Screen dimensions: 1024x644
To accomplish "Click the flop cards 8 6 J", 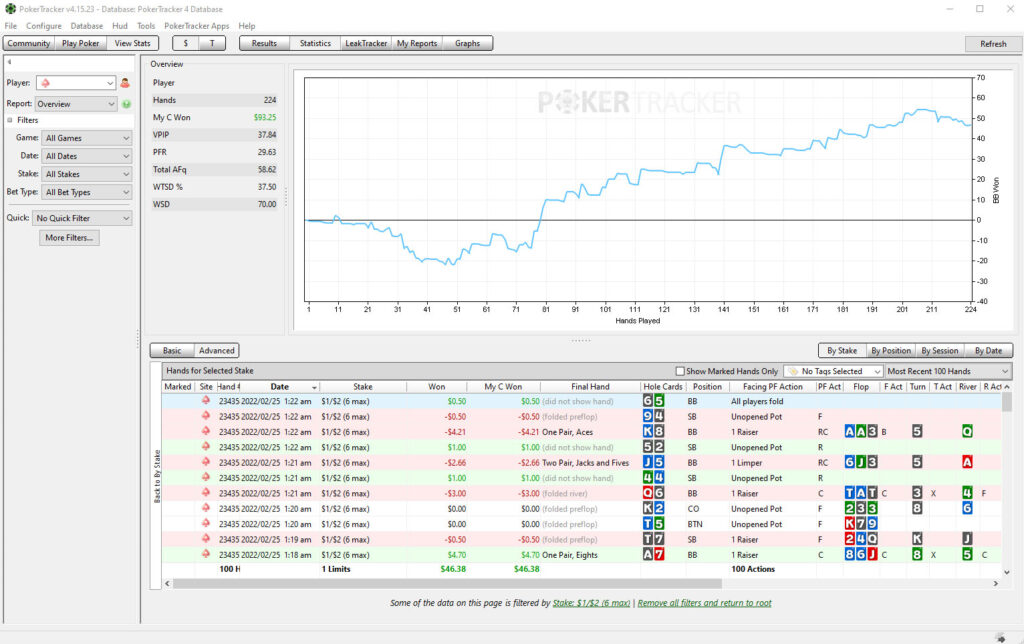I will (861, 555).
